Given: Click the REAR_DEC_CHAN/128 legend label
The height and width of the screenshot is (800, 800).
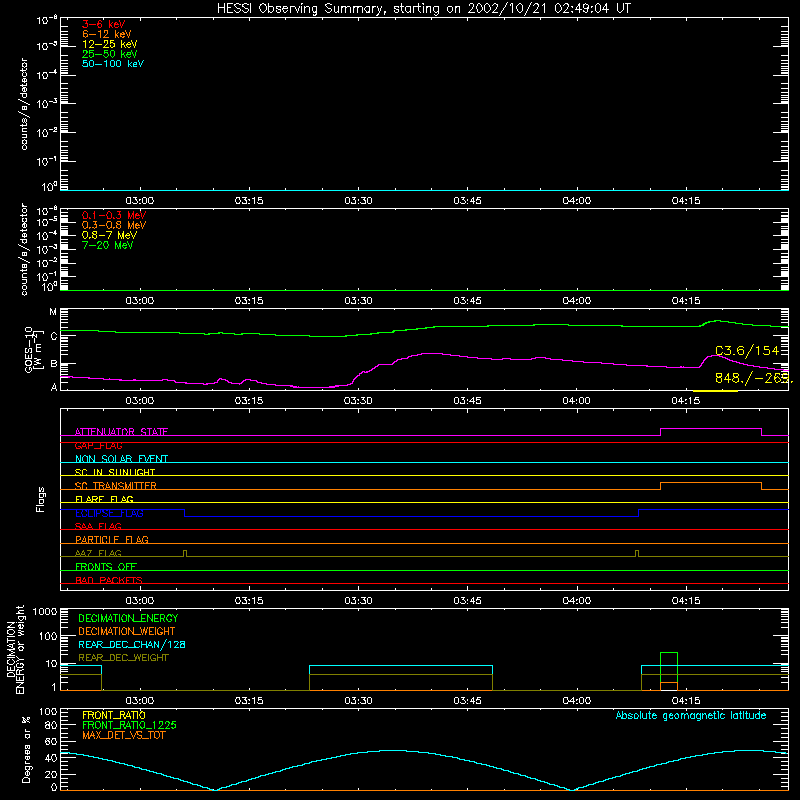Looking at the screenshot, I should tap(132, 645).
